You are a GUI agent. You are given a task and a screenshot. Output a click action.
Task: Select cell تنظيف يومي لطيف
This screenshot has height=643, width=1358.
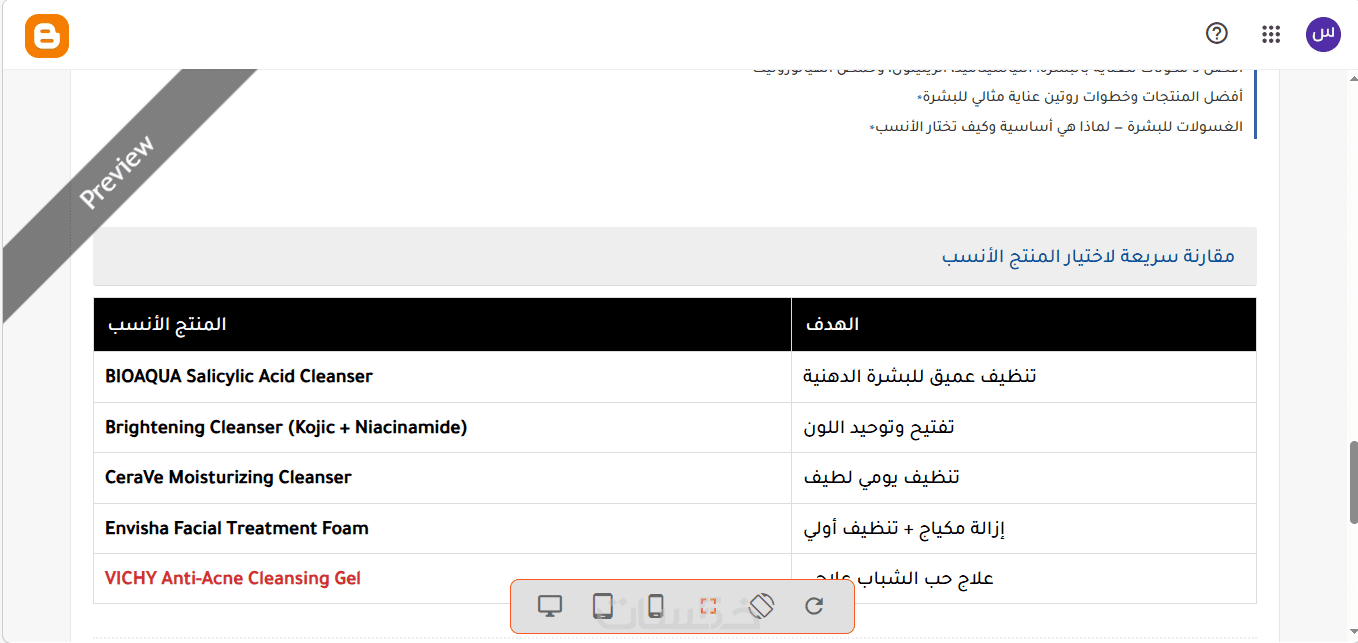[x=1024, y=478]
